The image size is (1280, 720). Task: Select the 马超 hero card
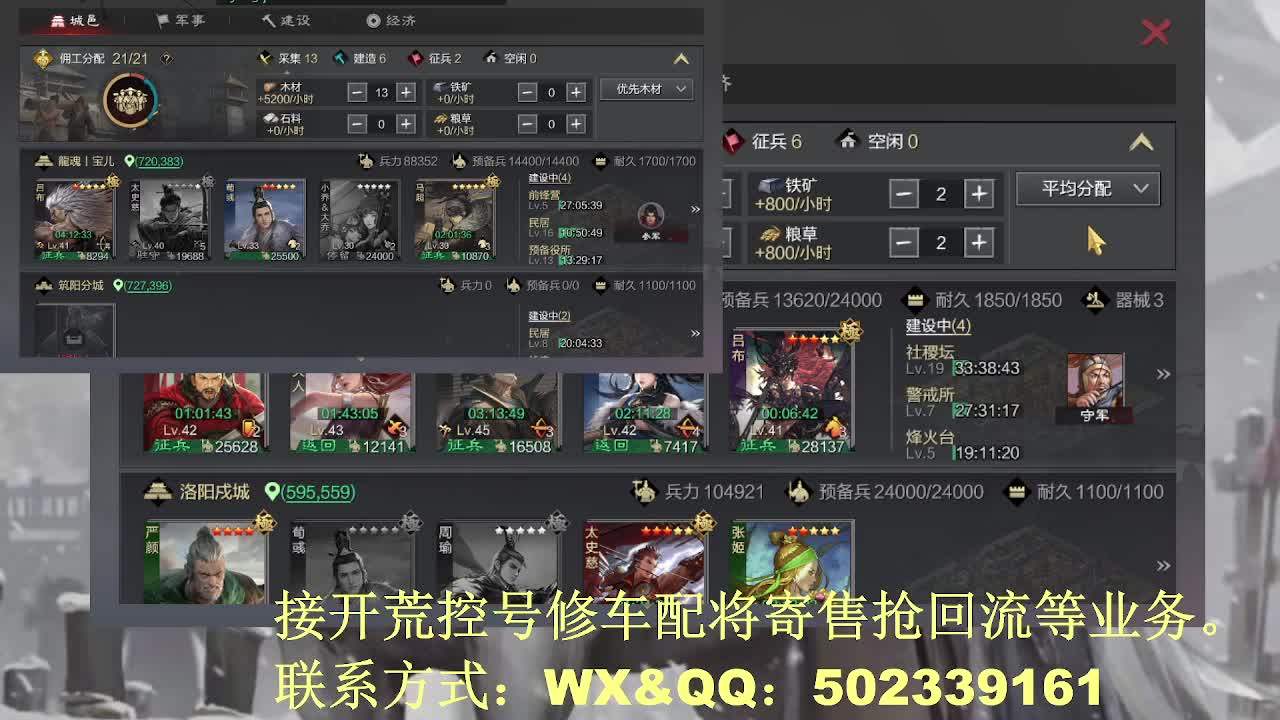(455, 220)
